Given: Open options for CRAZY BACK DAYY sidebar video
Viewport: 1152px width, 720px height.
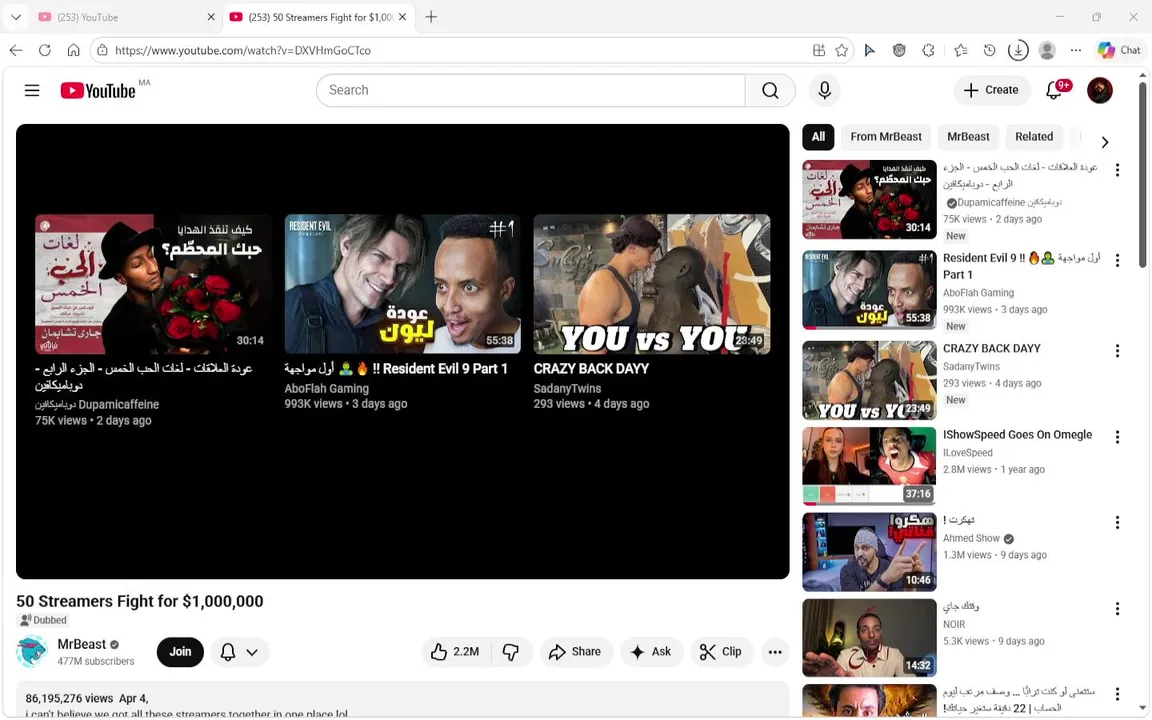Looking at the screenshot, I should point(1117,350).
